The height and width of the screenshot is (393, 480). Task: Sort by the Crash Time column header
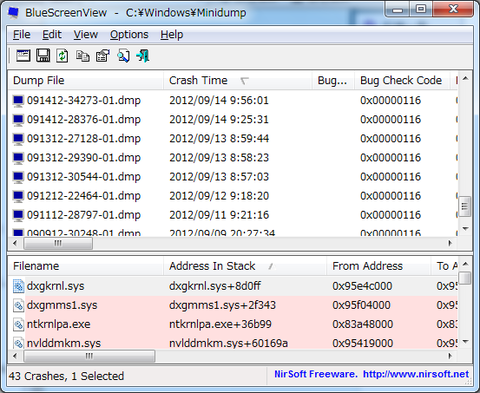[x=238, y=80]
